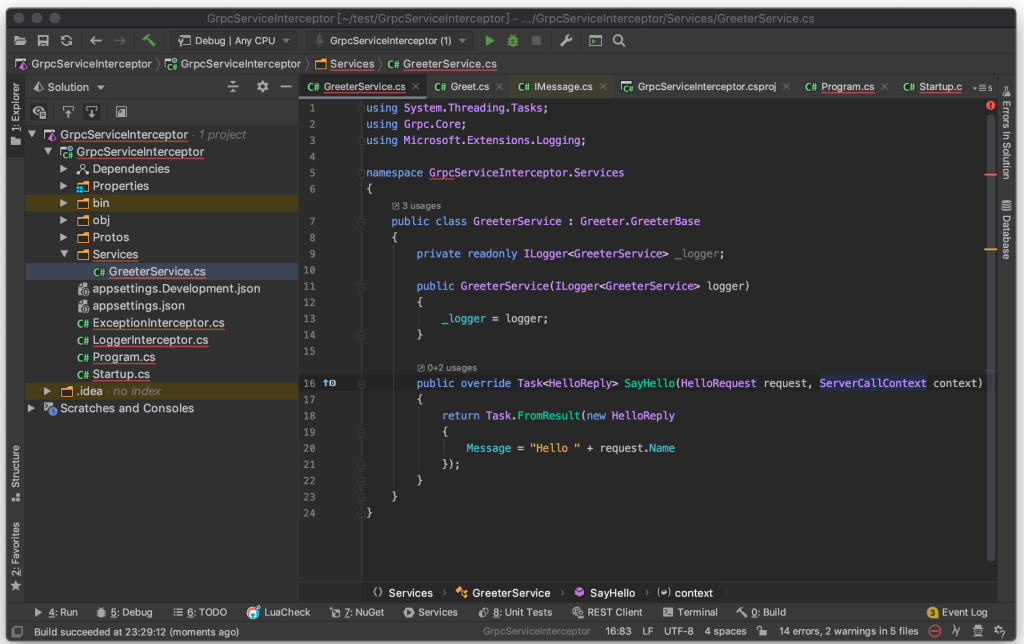
Task: Click the lock read-only status icon
Action: click(x=761, y=631)
